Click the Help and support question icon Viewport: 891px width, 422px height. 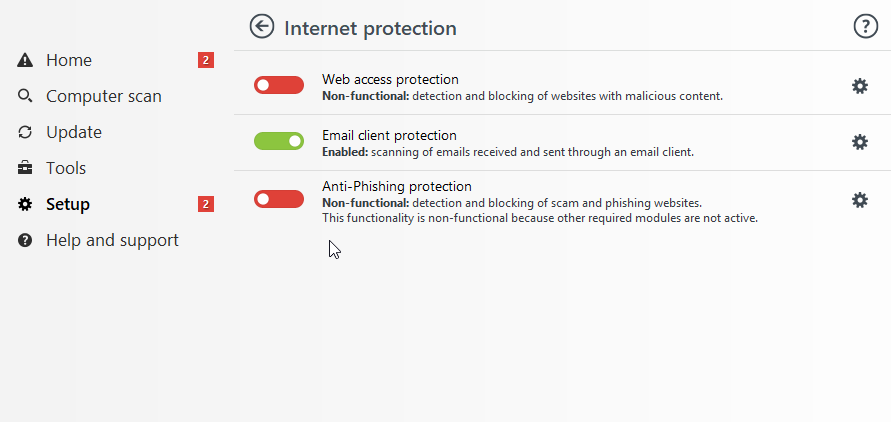coord(25,240)
